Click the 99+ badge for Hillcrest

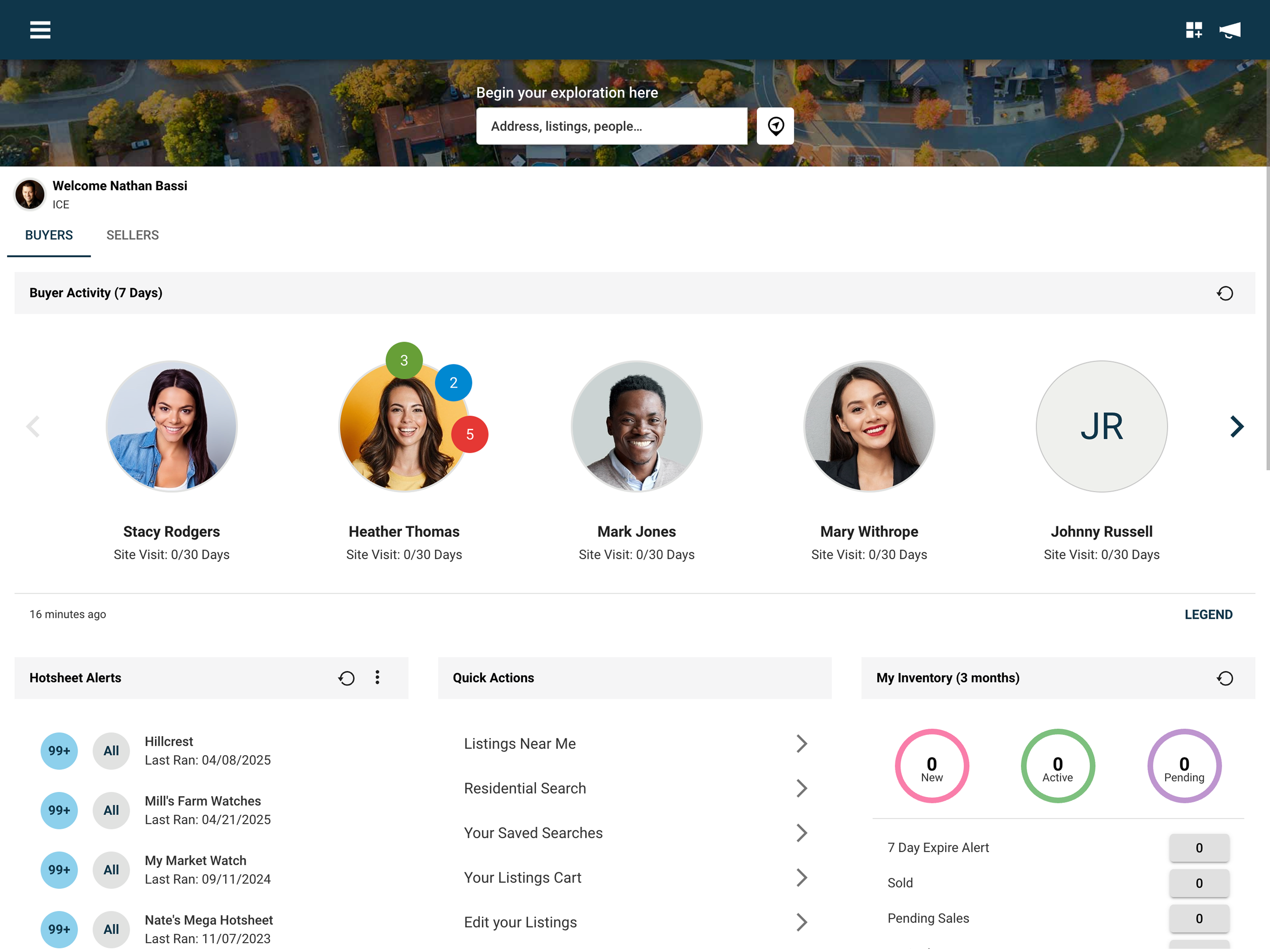coord(59,751)
